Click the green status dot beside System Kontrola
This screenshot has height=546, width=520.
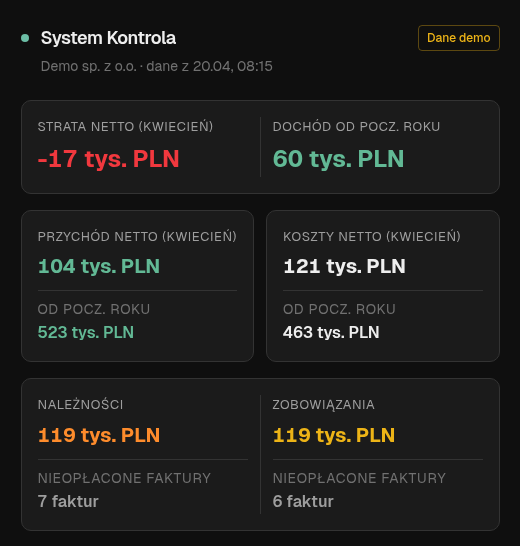25,38
